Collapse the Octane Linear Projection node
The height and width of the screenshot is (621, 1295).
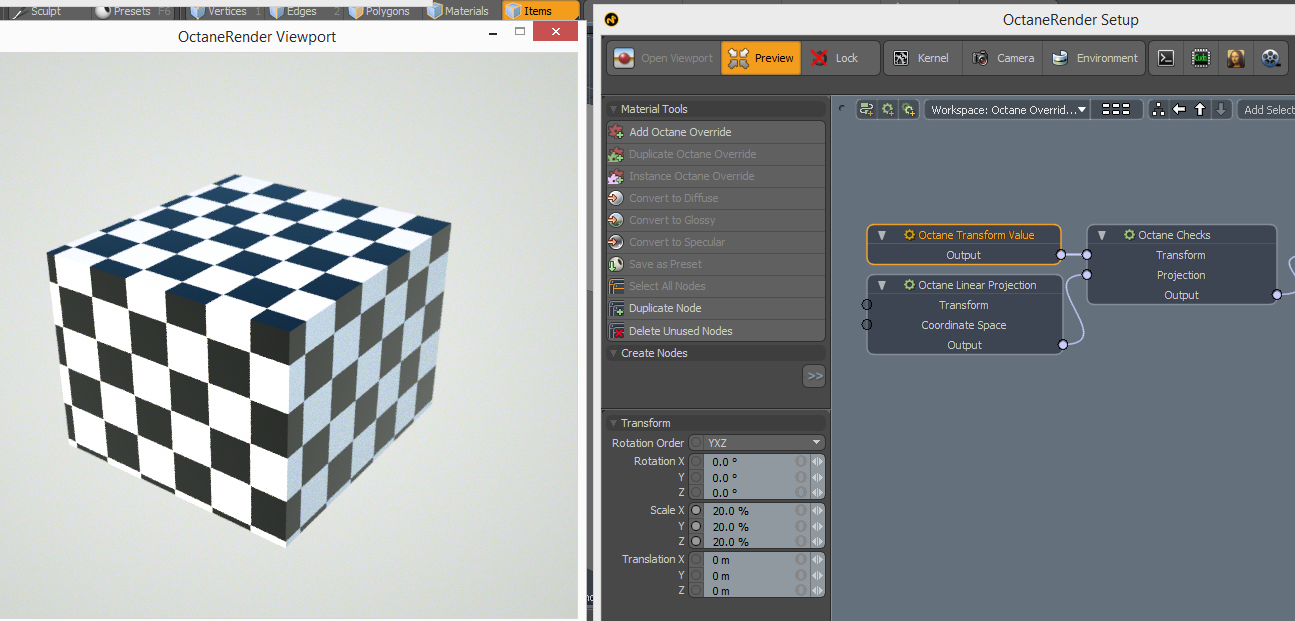pos(882,285)
